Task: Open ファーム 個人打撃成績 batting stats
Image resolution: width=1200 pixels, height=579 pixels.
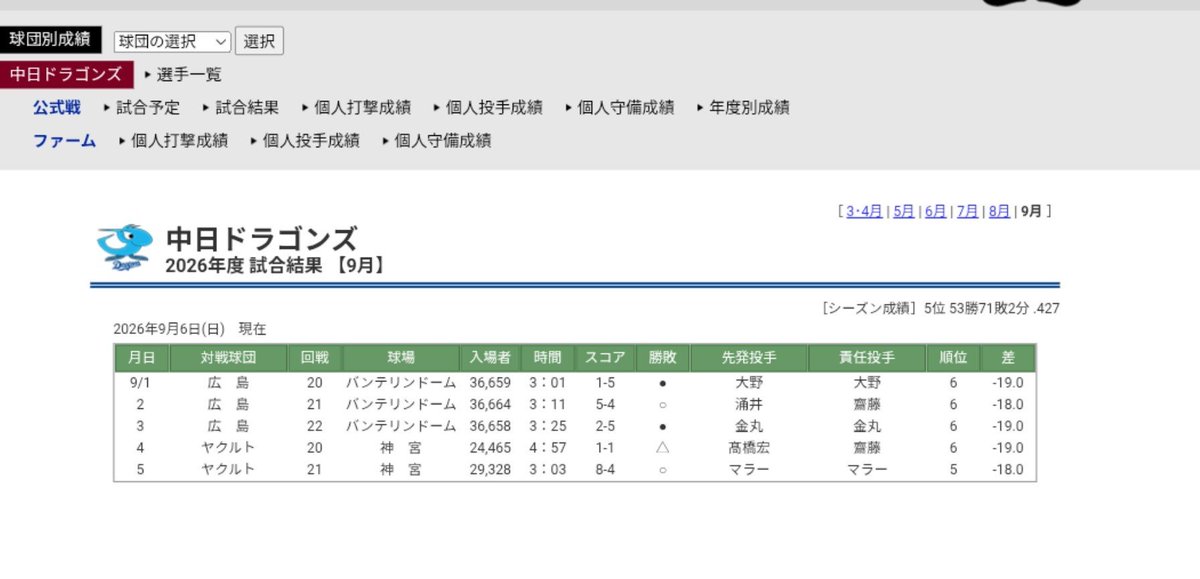Action: (x=179, y=140)
